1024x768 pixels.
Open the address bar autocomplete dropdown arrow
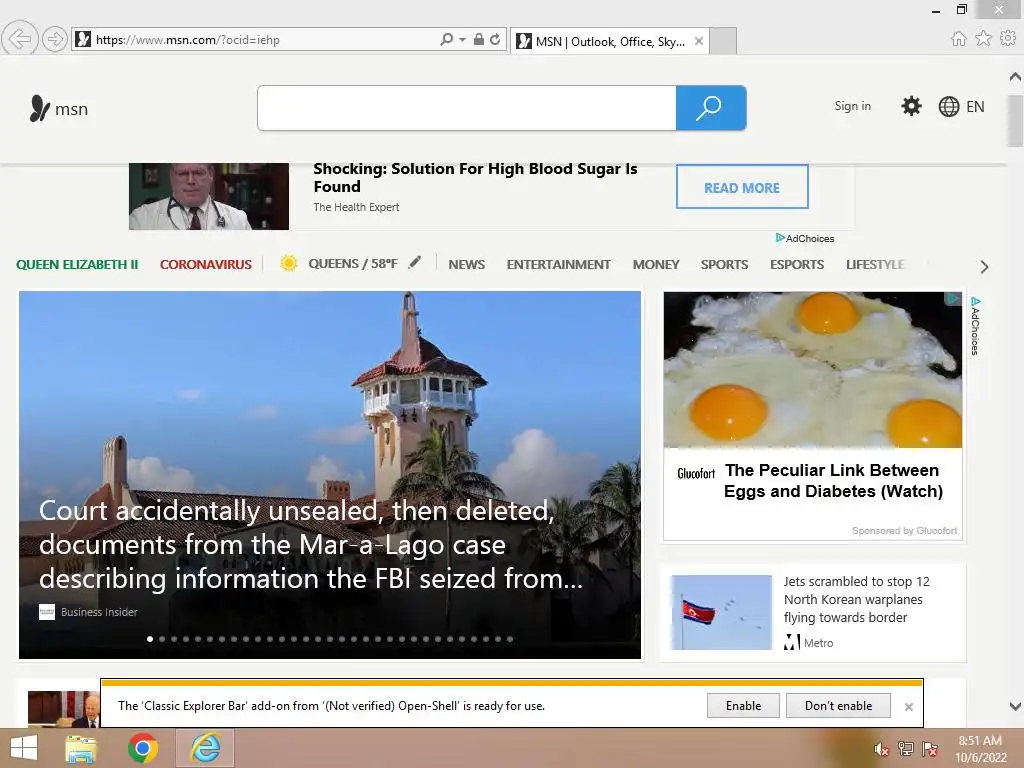tap(462, 40)
